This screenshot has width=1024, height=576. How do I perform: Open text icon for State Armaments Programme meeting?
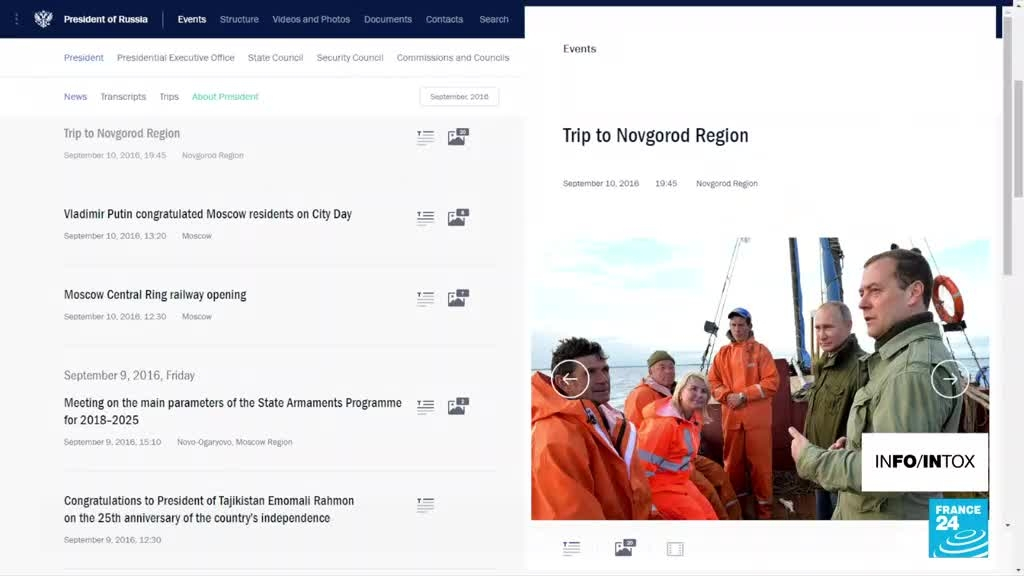click(425, 407)
